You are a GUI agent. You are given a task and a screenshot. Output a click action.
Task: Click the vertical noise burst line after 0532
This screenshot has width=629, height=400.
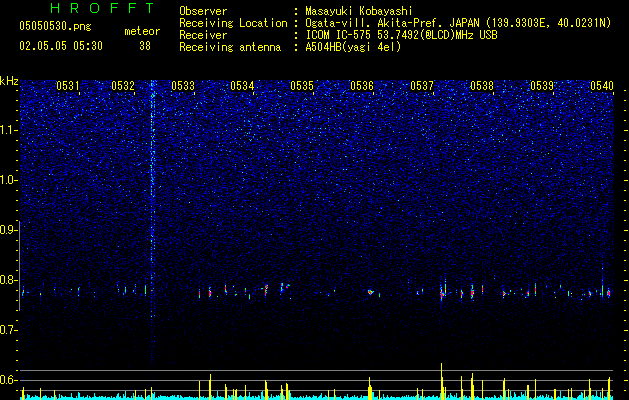click(152, 223)
